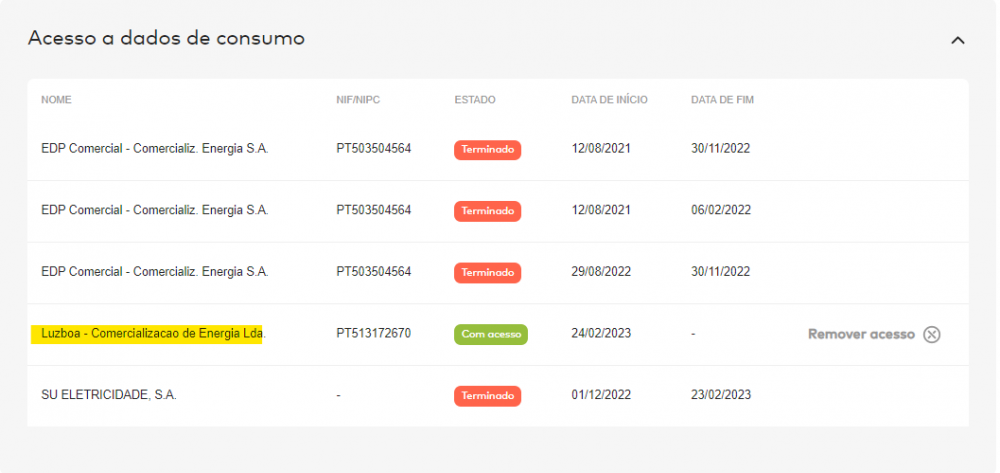Click the Remover acesso link
The height and width of the screenshot is (473, 1000).
pos(861,335)
